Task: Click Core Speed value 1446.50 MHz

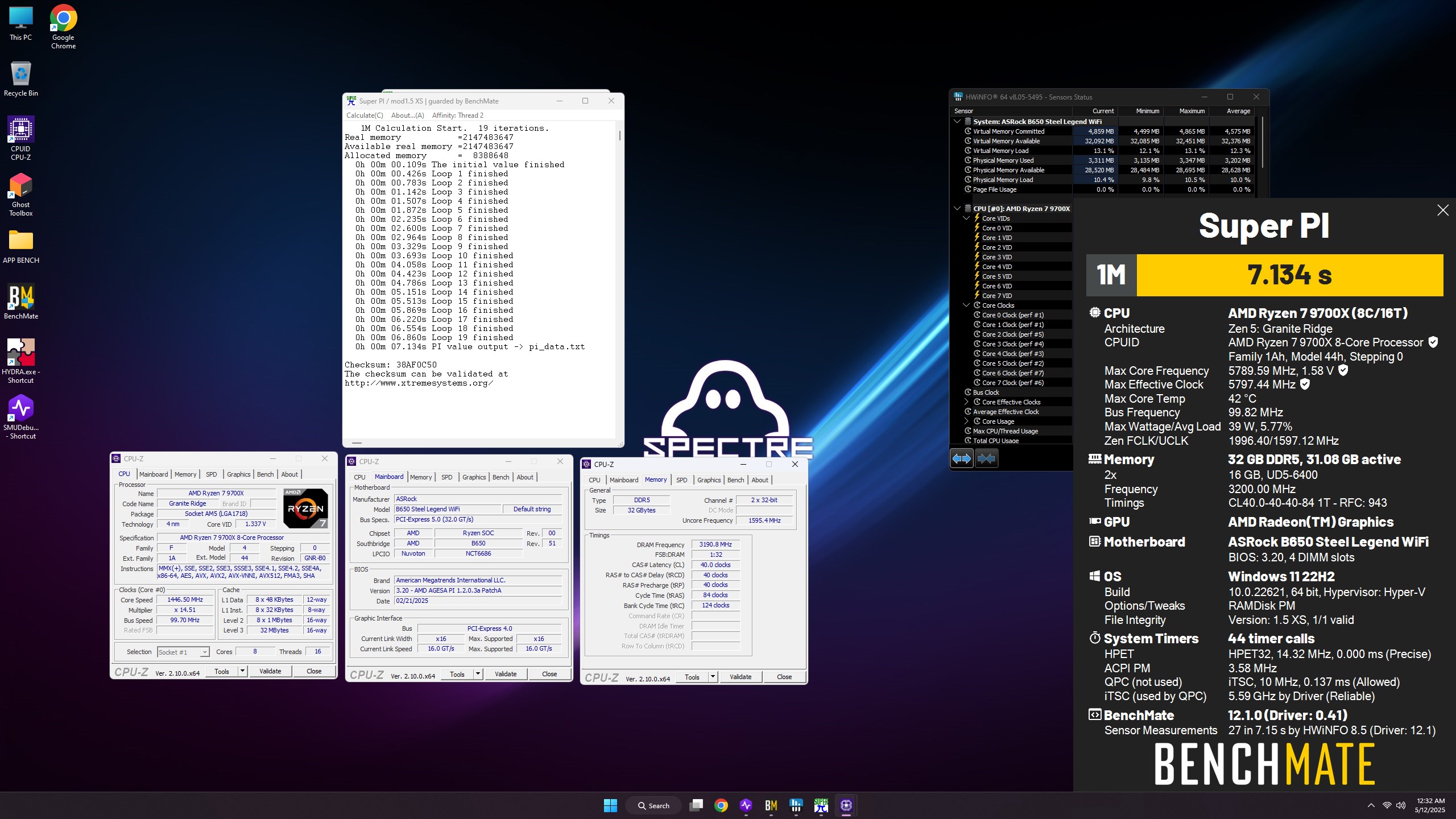Action: (x=185, y=599)
